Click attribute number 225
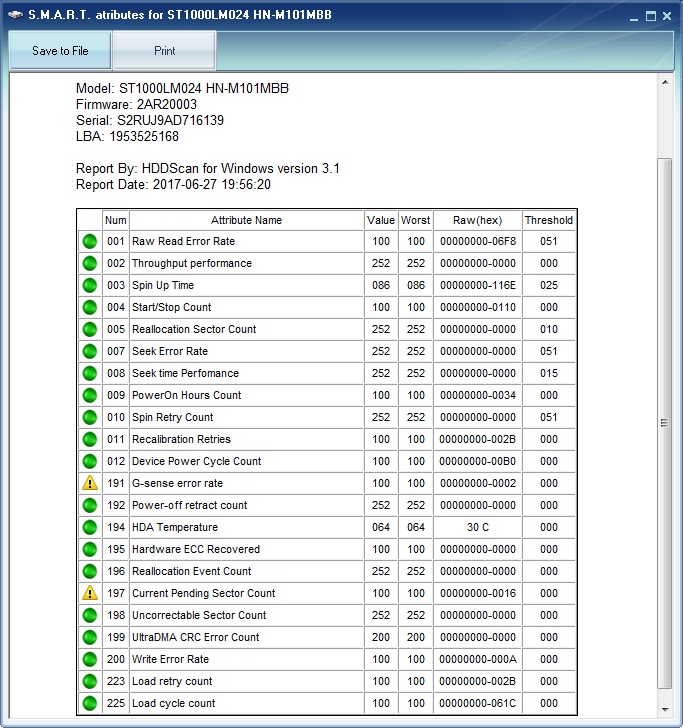The image size is (683, 728). pyautogui.click(x=116, y=703)
